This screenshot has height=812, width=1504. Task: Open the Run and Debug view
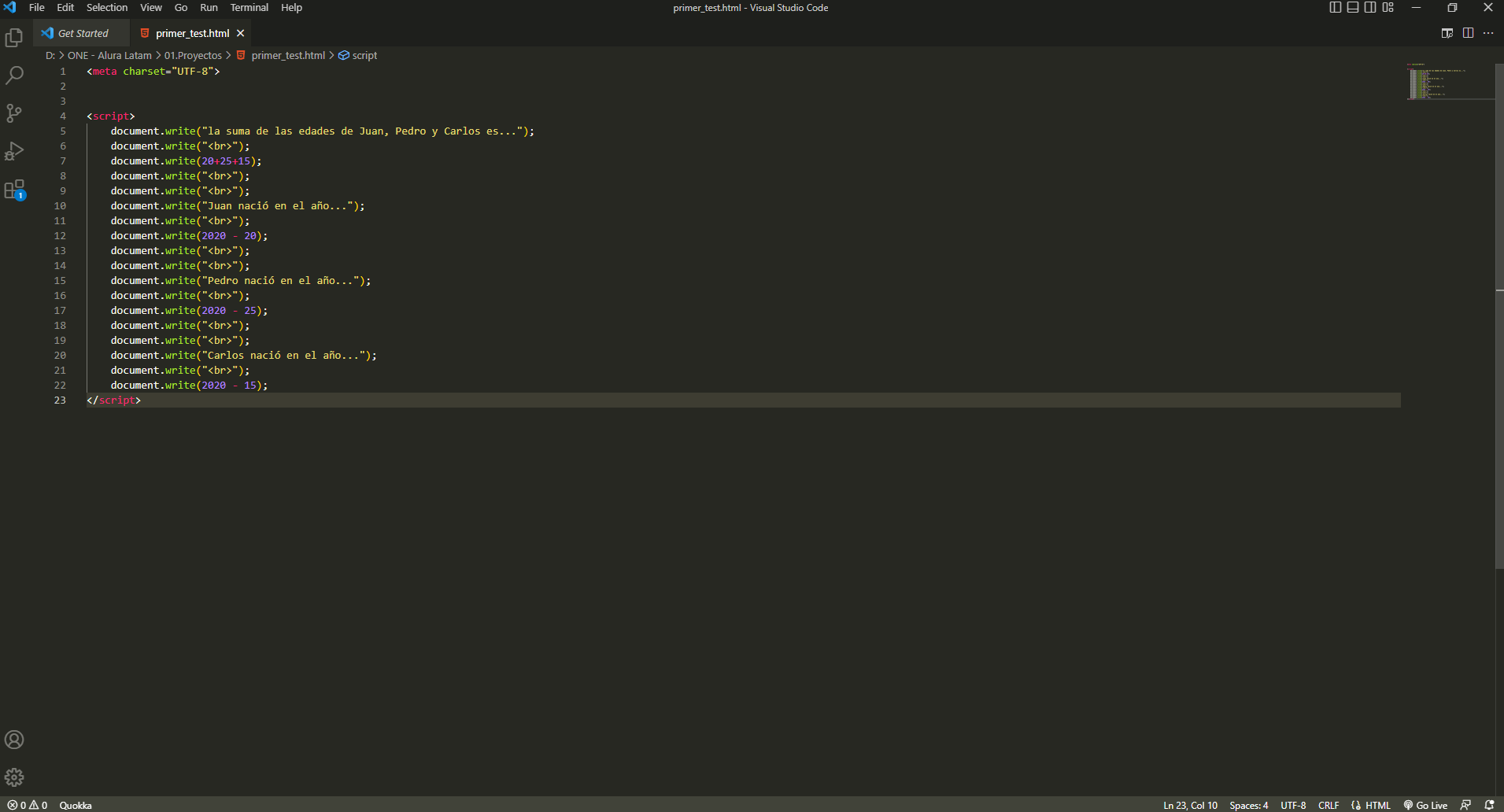pyautogui.click(x=14, y=151)
